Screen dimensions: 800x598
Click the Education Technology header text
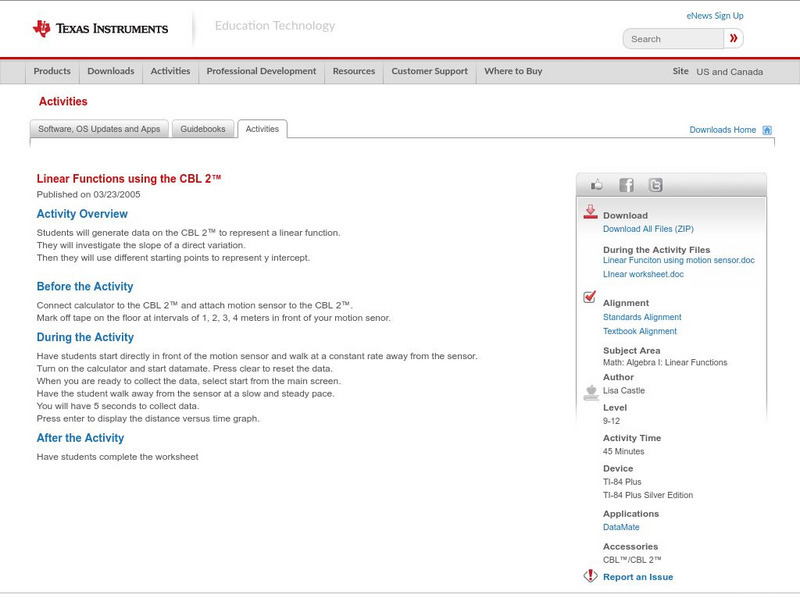(x=275, y=26)
